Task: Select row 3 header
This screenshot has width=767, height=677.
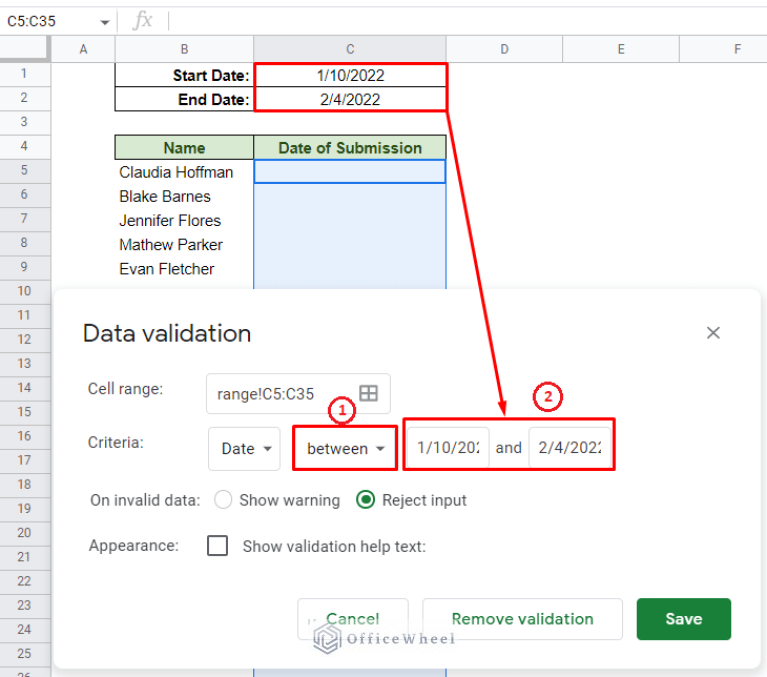Action: 24,122
